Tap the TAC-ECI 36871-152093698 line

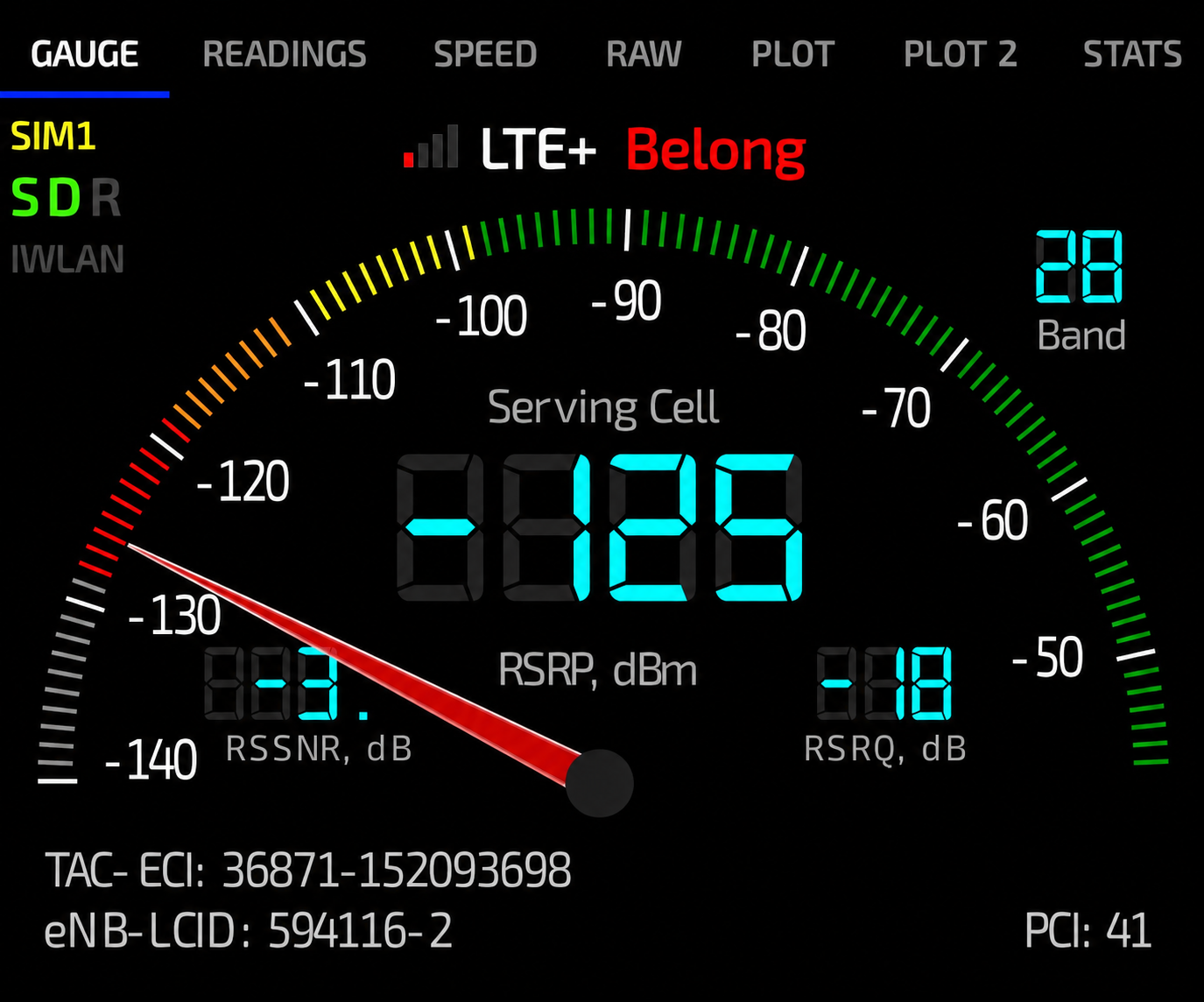(x=308, y=871)
